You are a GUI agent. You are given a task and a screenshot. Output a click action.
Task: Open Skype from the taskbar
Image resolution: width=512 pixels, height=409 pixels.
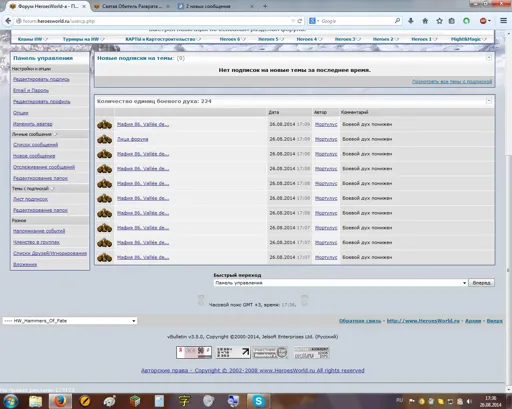pos(258,401)
